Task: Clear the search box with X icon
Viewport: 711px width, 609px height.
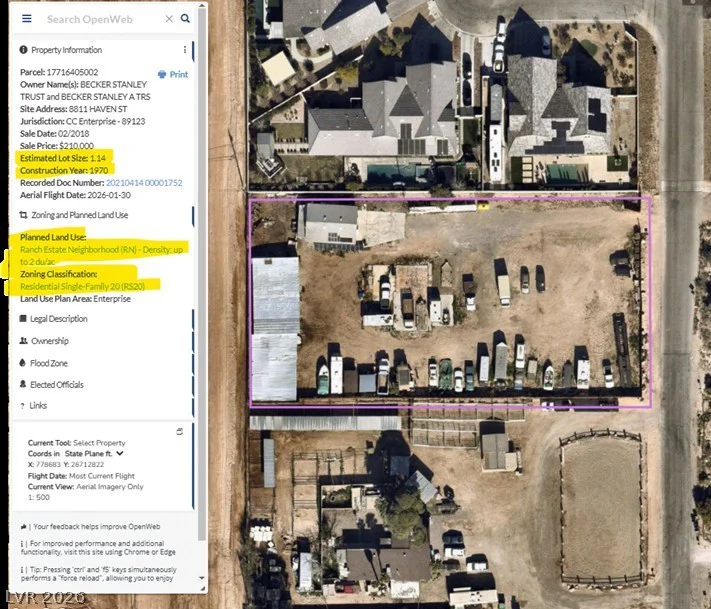Action: [x=169, y=19]
